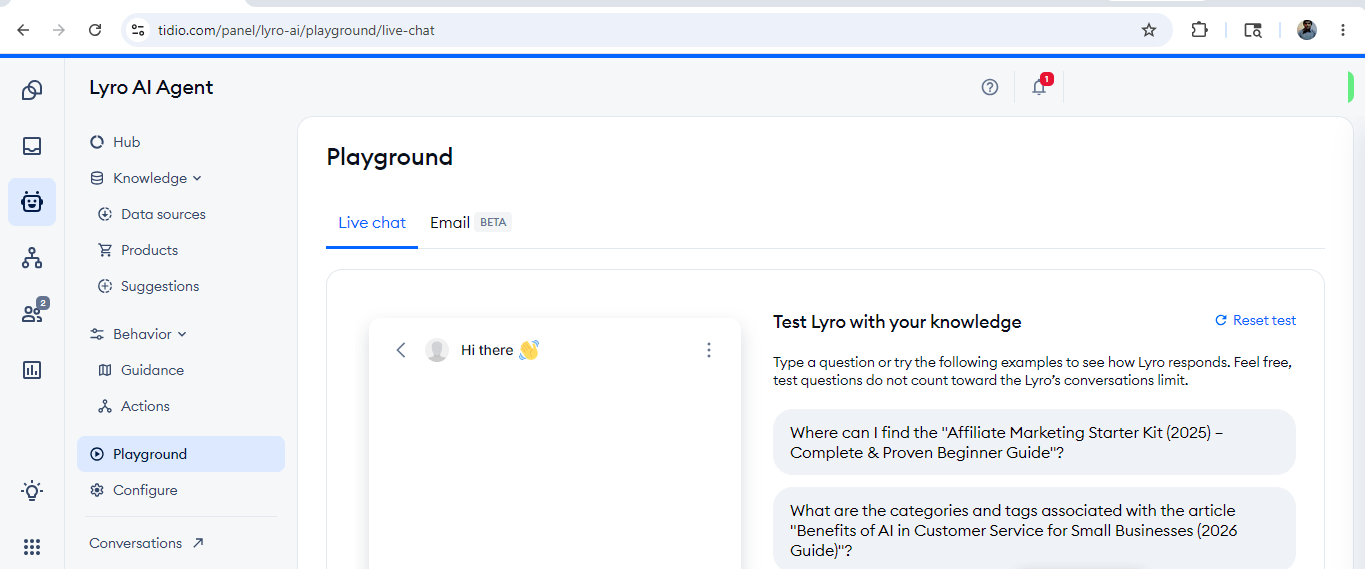Open the help question mark icon
Viewport: 1365px width, 569px height.
pyautogui.click(x=990, y=87)
